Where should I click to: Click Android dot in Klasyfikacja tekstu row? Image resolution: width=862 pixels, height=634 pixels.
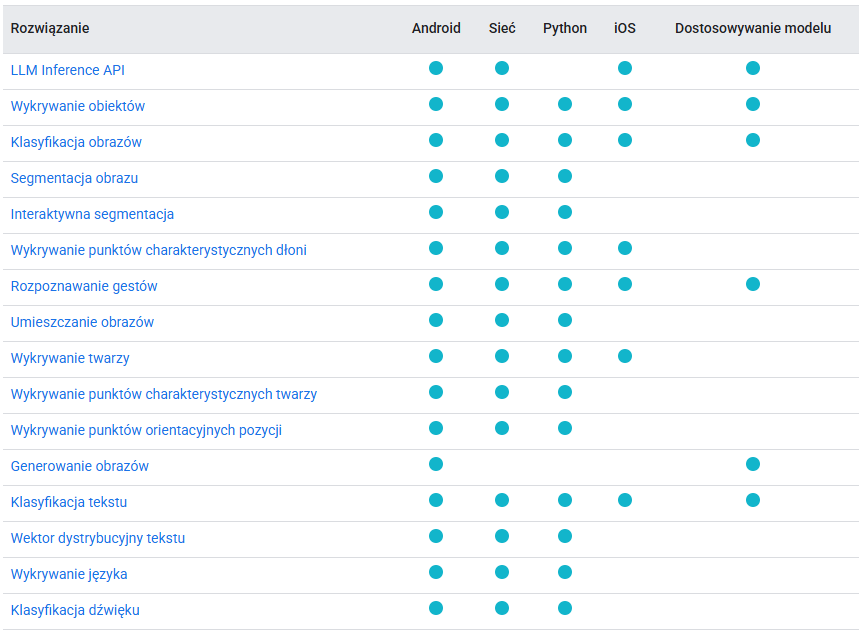coord(436,500)
